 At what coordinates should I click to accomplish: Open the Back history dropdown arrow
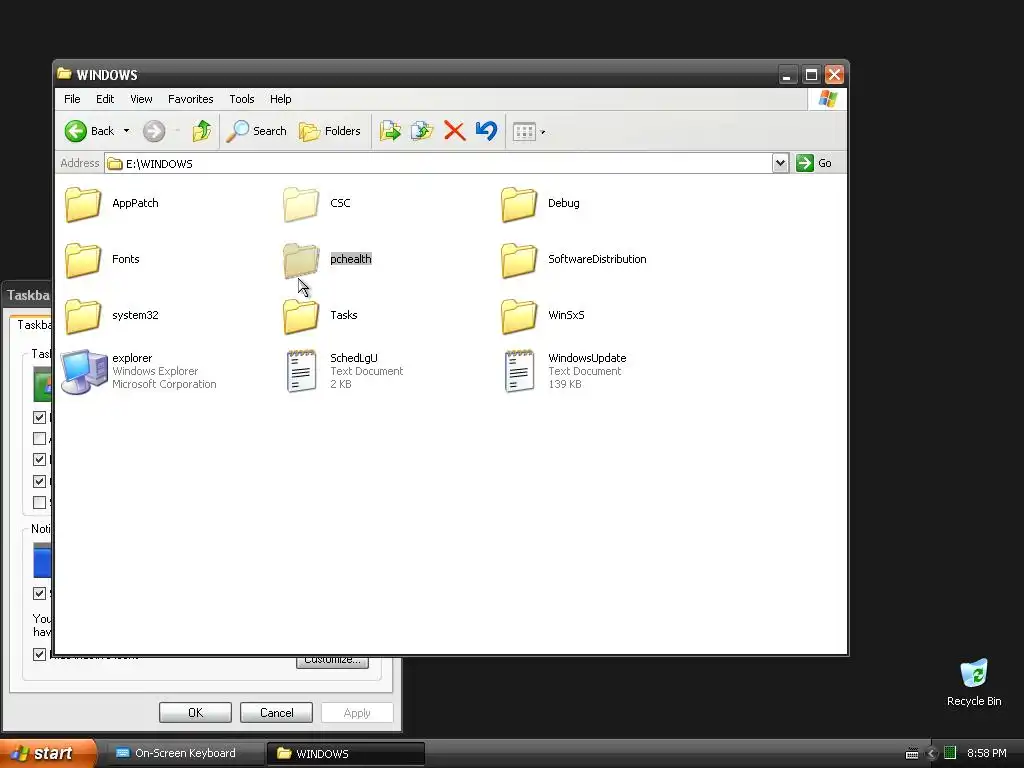coord(127,131)
